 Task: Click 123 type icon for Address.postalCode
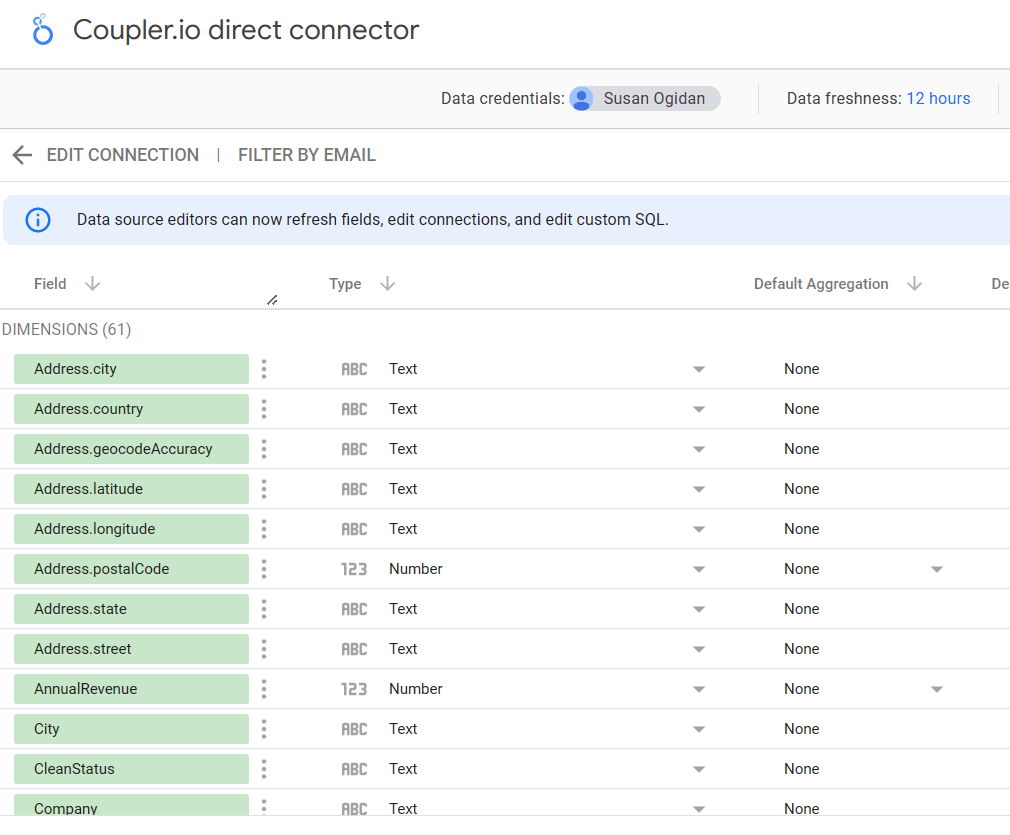tap(354, 569)
